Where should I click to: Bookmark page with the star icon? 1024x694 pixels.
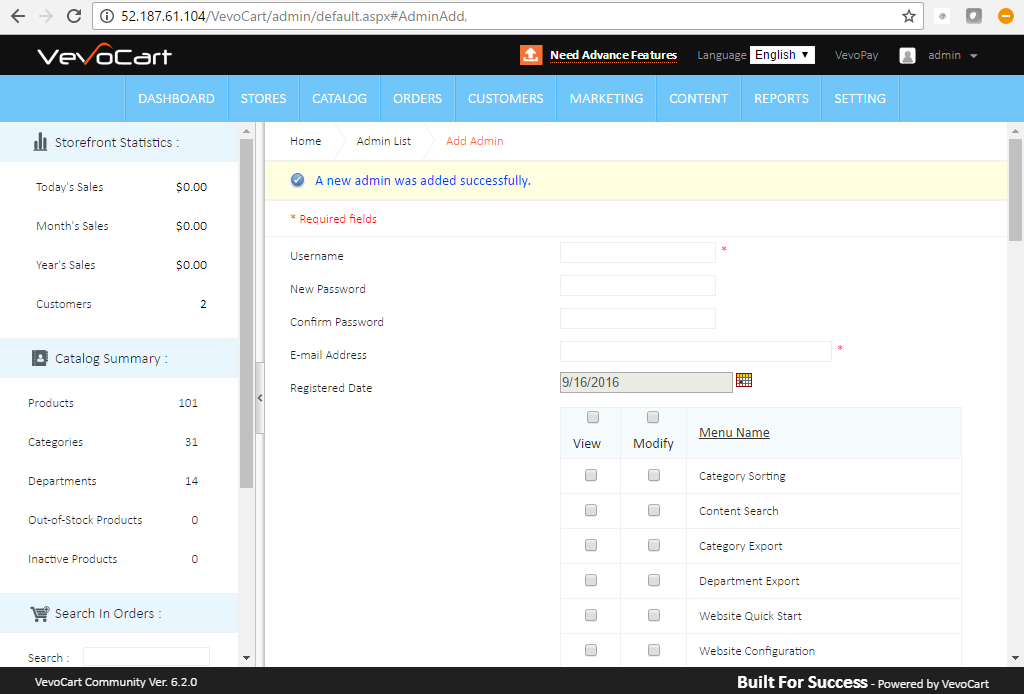coord(908,16)
